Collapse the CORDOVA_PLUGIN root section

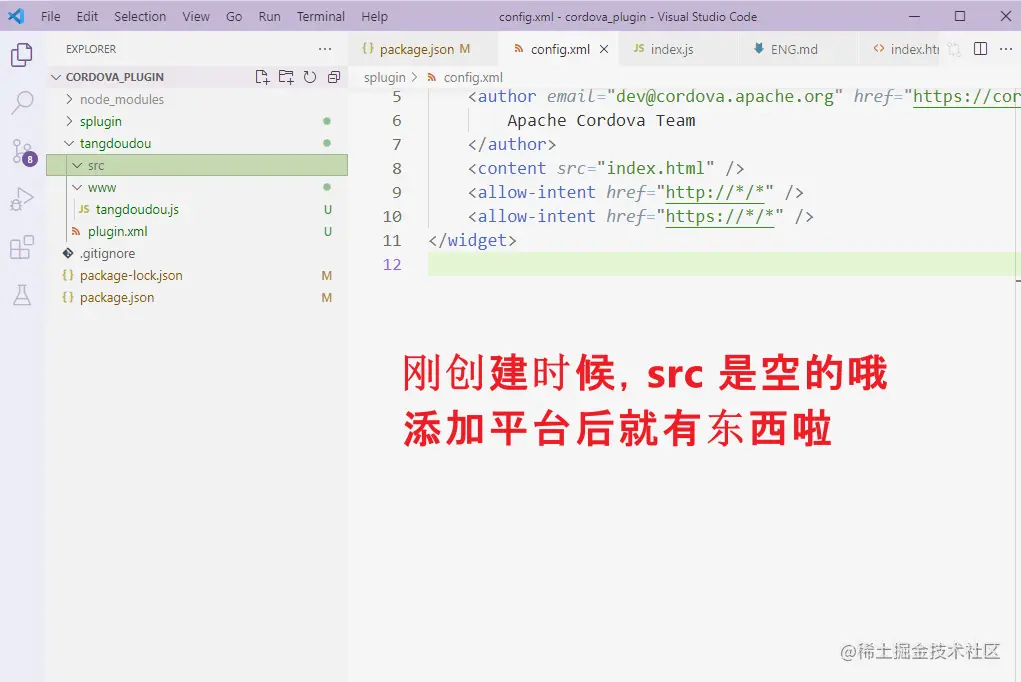(56, 77)
